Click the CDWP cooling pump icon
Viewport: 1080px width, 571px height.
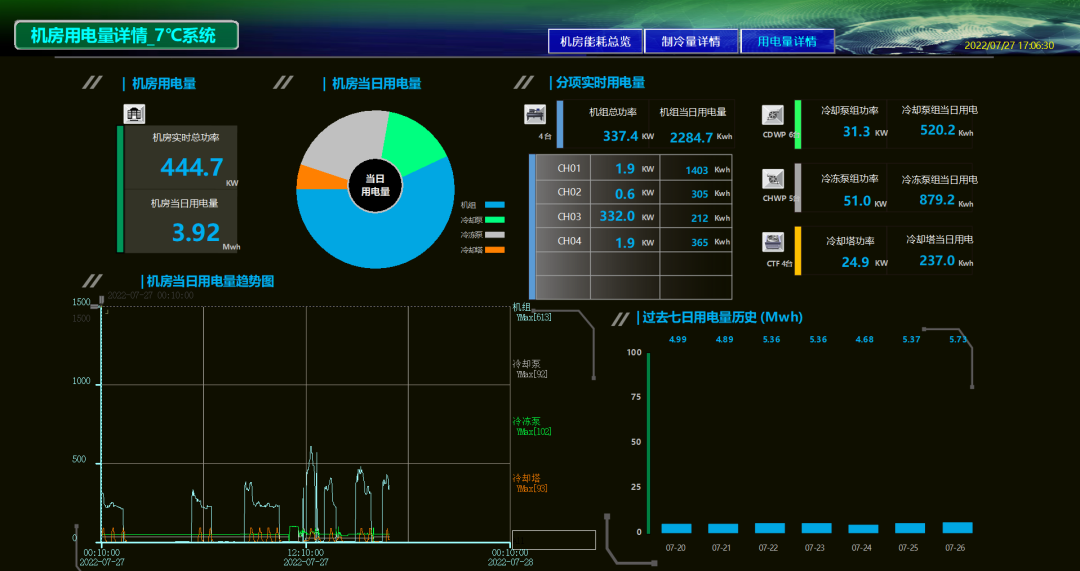point(773,114)
